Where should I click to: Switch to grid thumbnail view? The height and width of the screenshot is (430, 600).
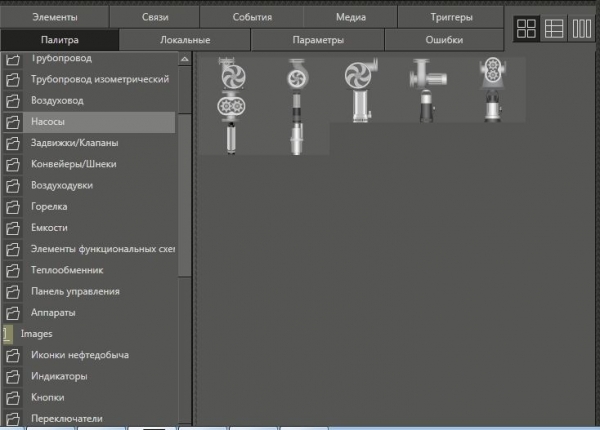(x=526, y=29)
